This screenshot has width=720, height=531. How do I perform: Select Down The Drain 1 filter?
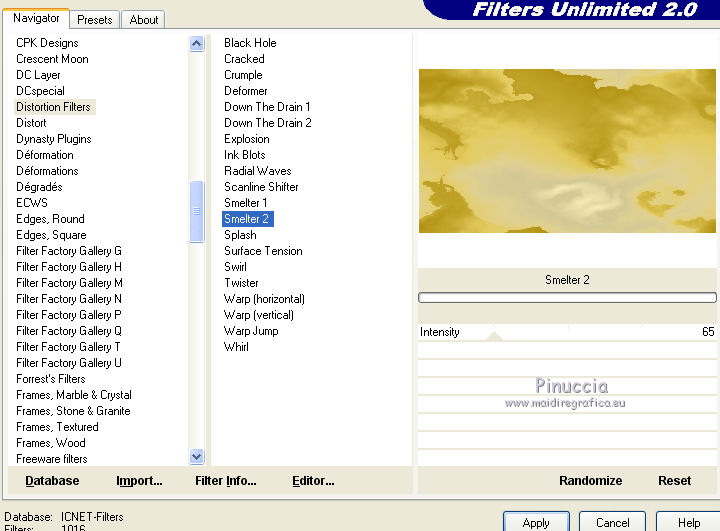[267, 107]
